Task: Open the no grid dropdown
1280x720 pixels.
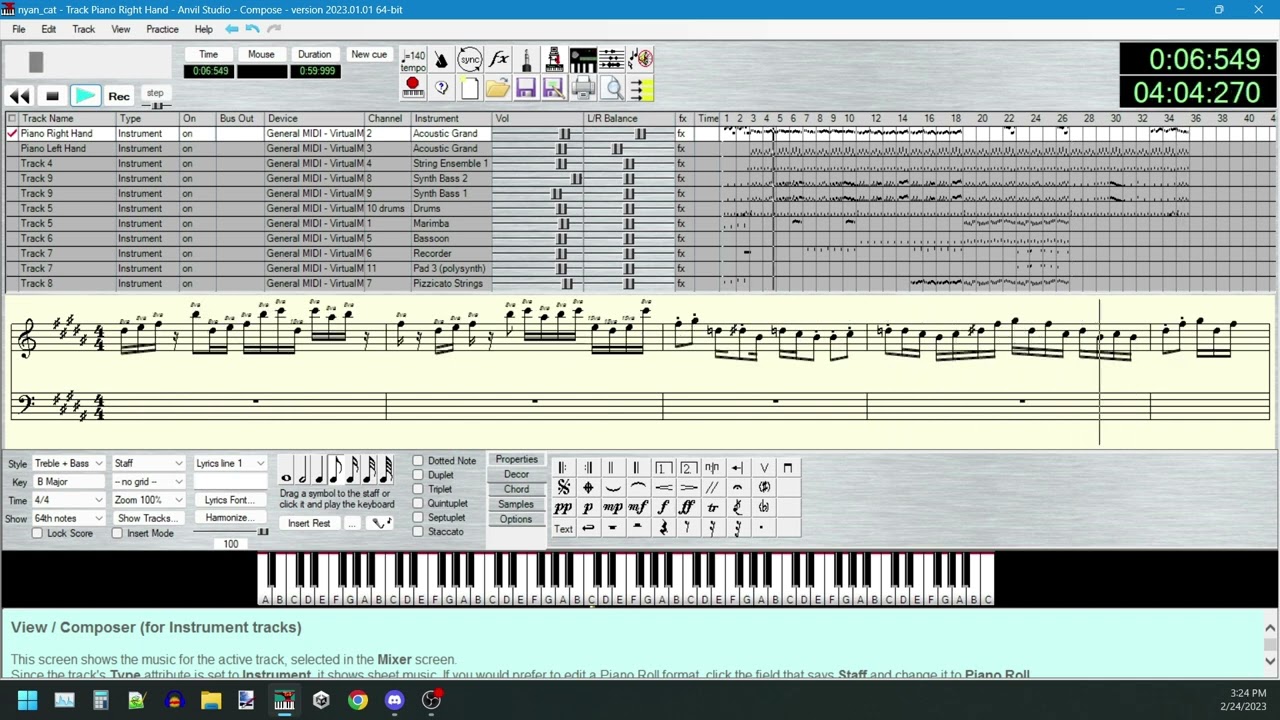Action: coord(148,482)
